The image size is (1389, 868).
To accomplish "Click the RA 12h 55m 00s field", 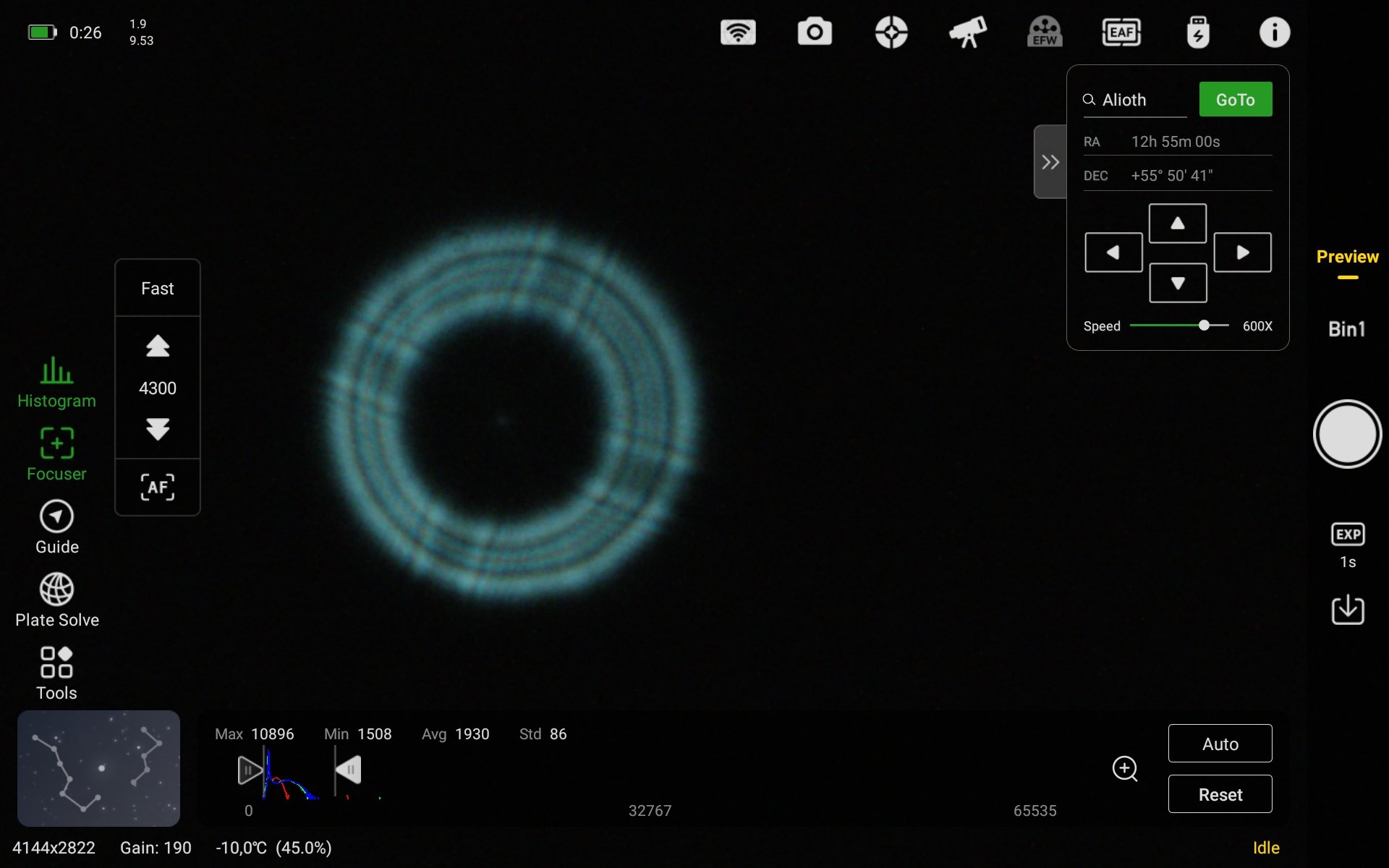I will point(1177,142).
